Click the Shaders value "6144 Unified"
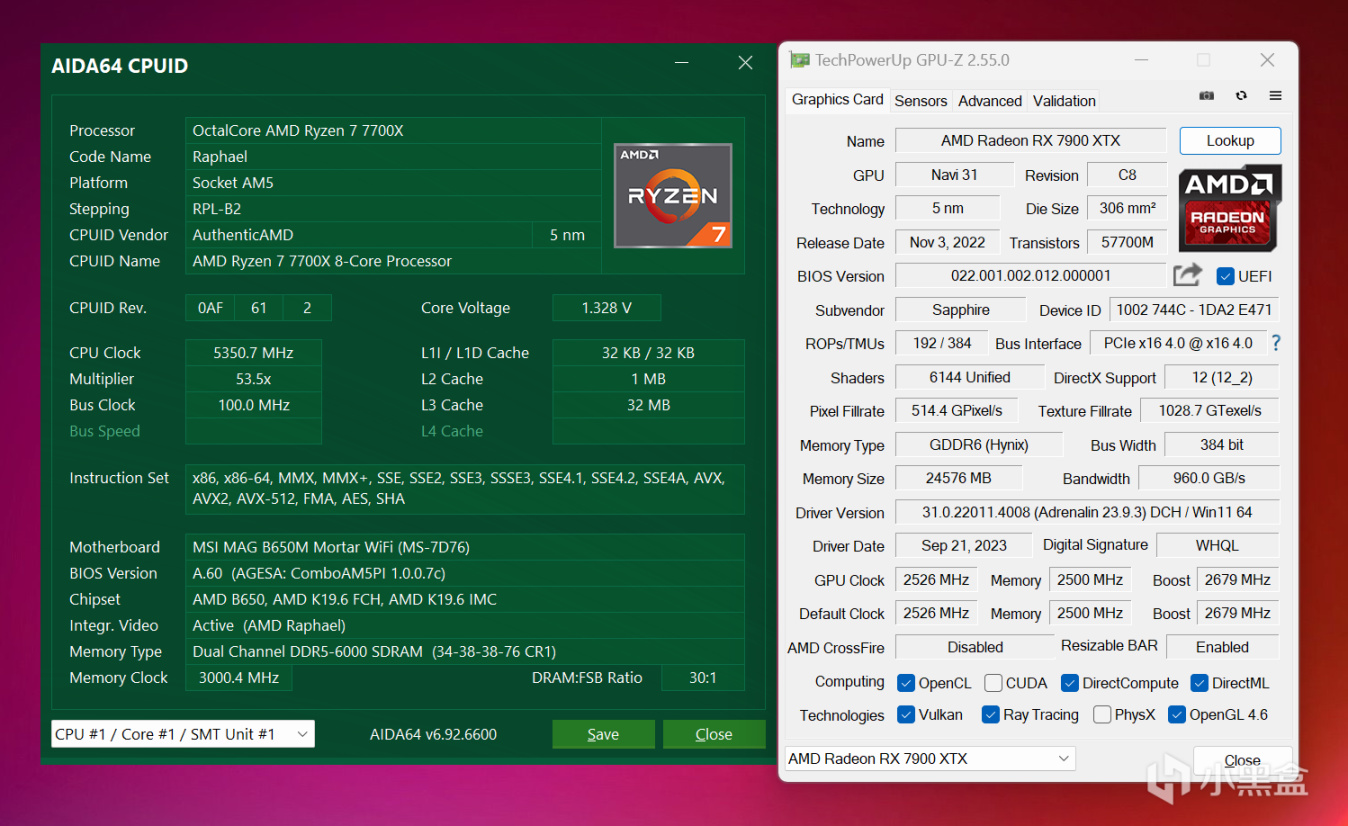Viewport: 1348px width, 826px height. click(970, 377)
